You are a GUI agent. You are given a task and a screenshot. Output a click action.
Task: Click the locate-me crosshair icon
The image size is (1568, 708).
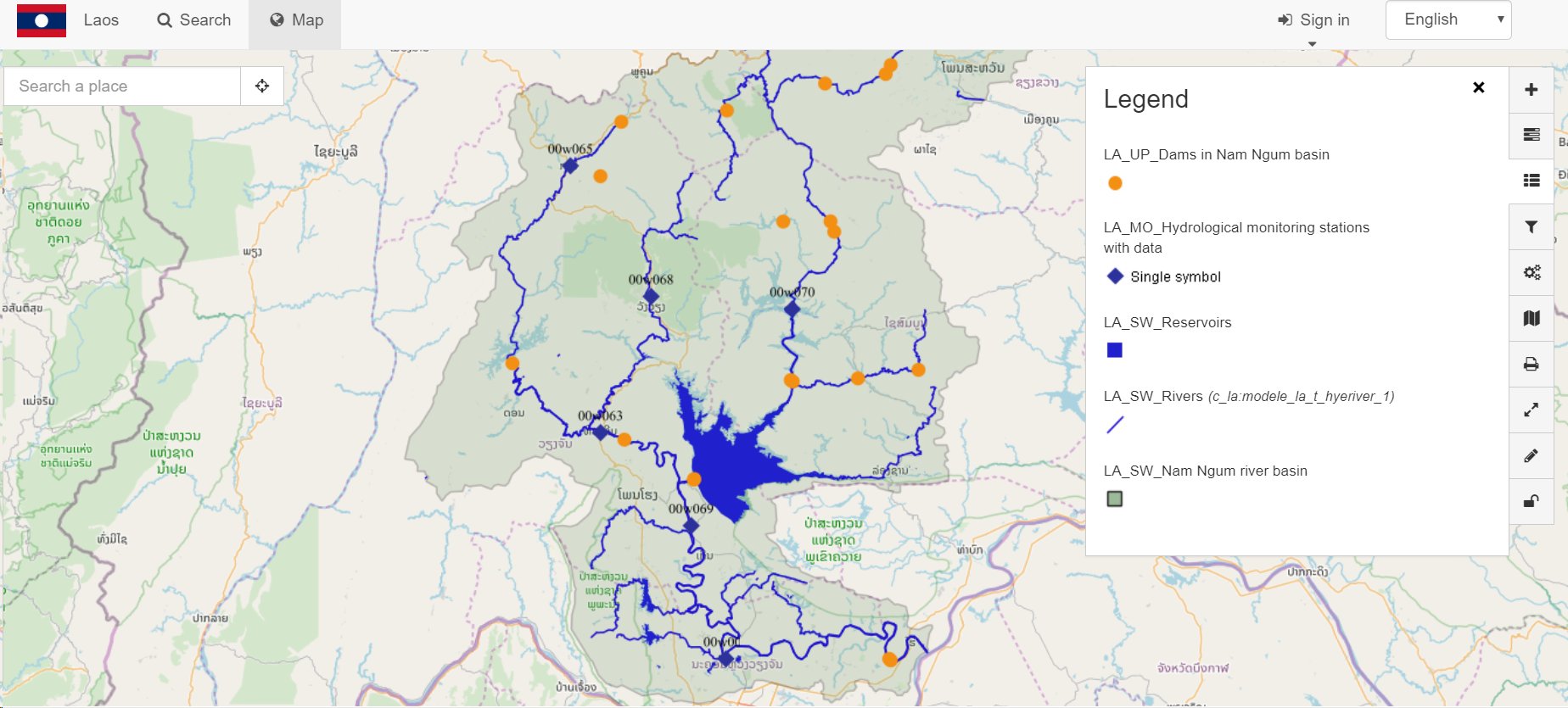pos(262,86)
